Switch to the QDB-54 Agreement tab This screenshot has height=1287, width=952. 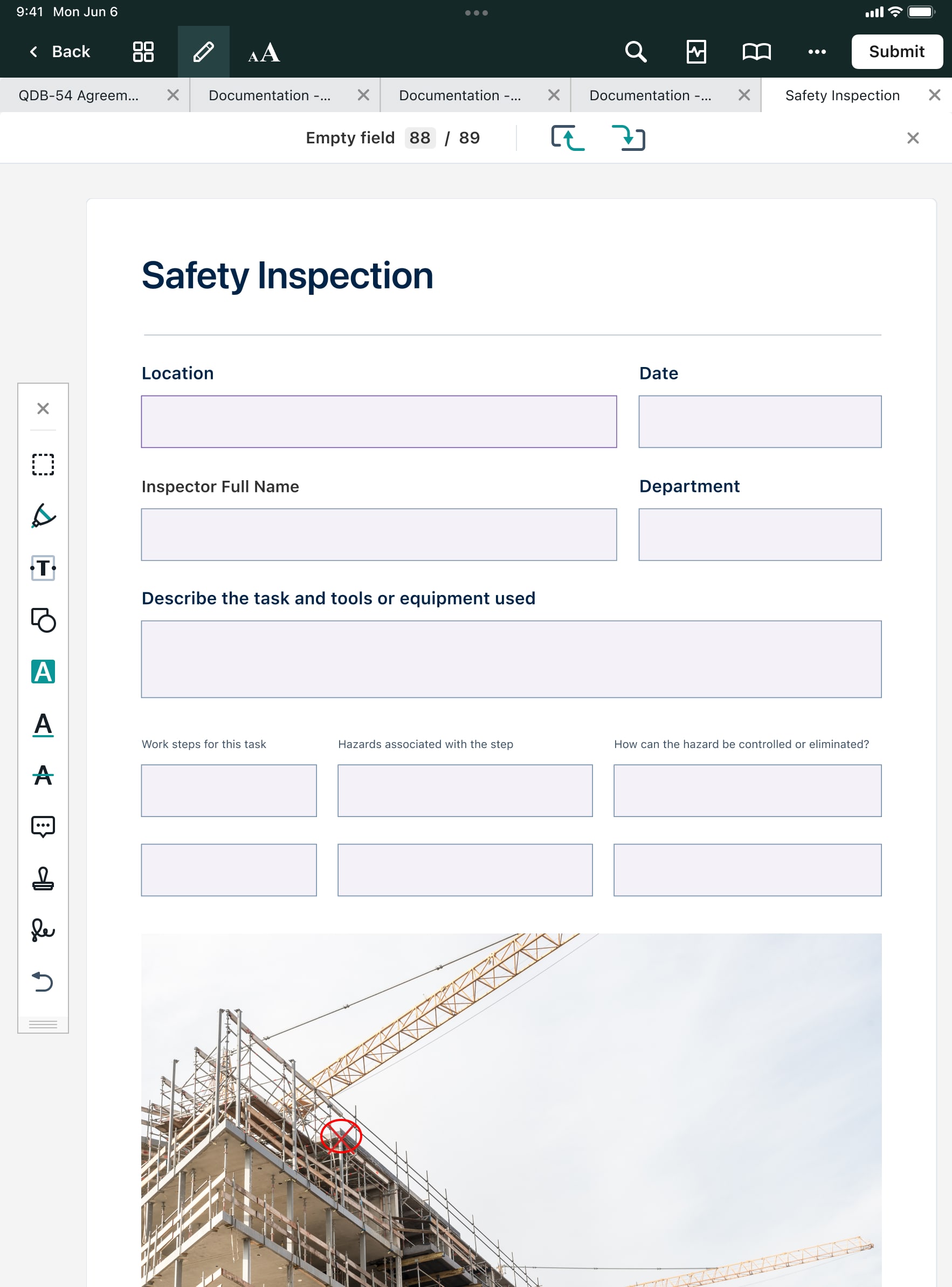[79, 95]
